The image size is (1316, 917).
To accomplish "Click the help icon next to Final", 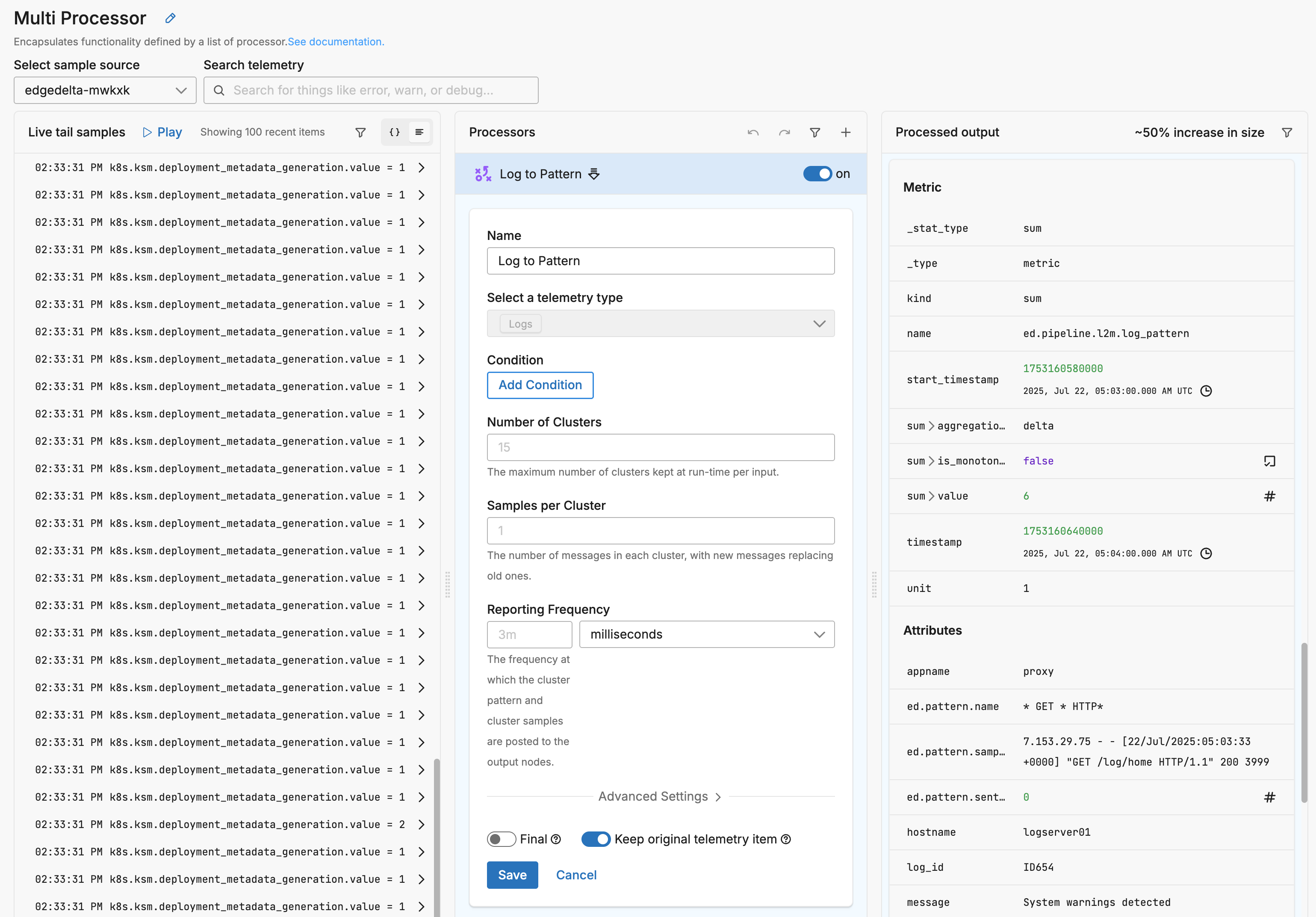I will click(556, 840).
